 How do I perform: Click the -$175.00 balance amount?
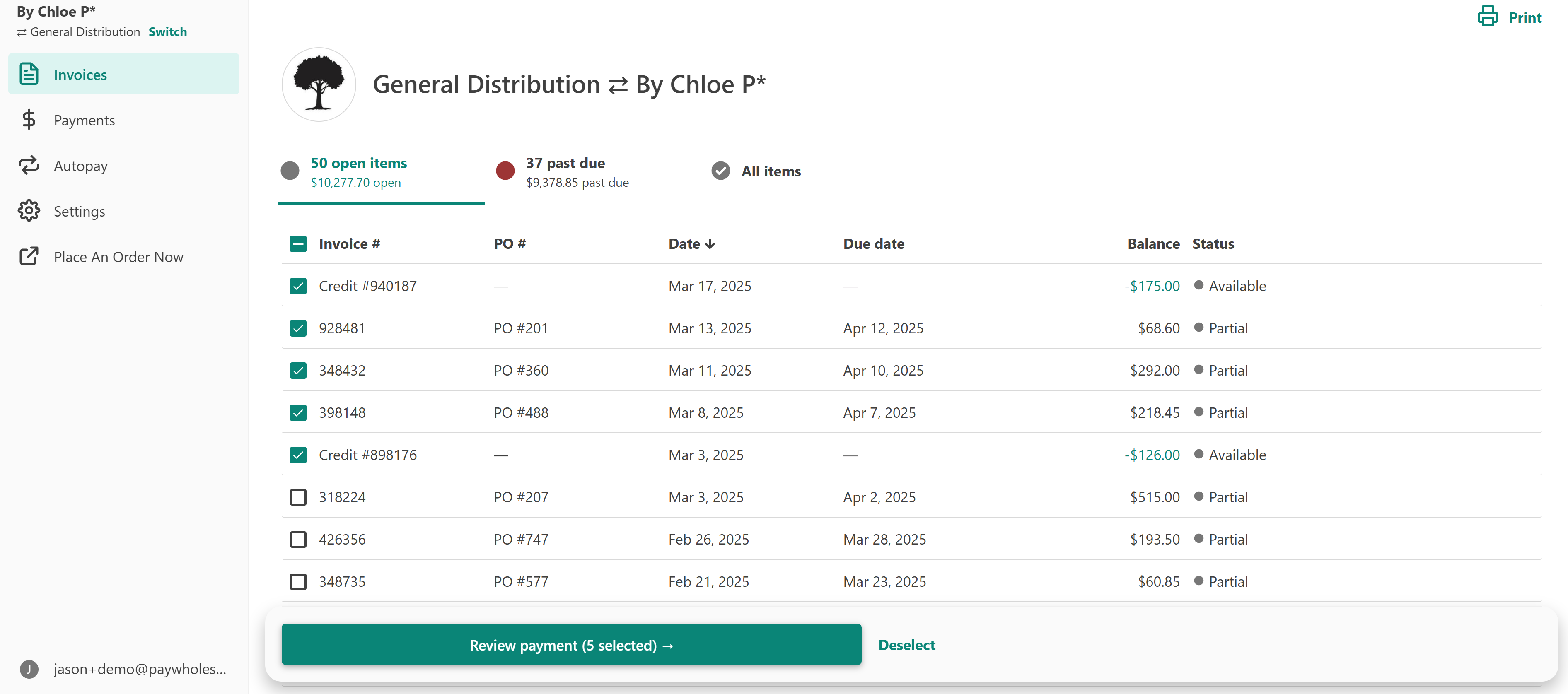[x=1152, y=286]
